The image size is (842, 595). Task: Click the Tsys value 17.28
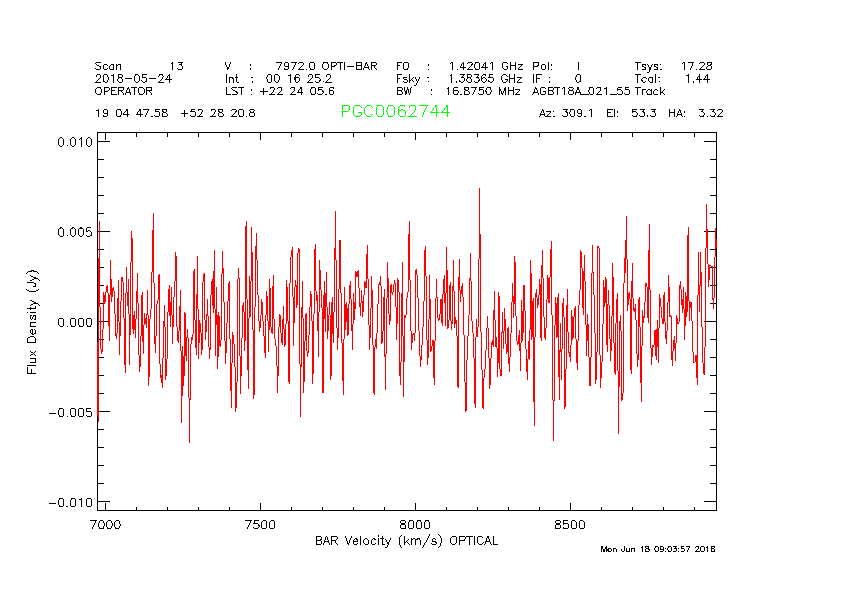point(696,66)
